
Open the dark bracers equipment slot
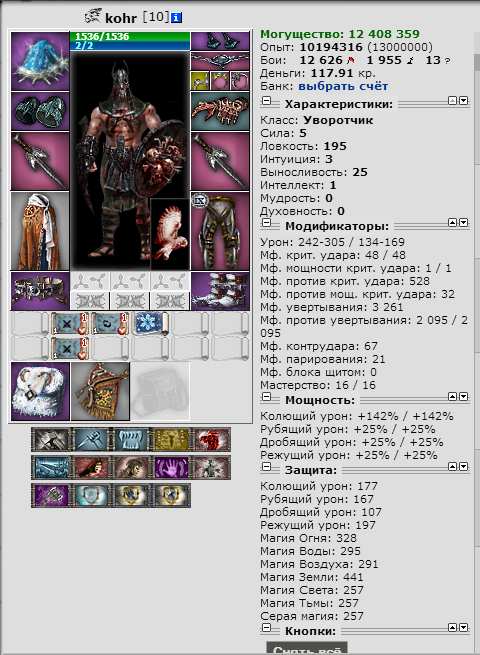point(40,112)
